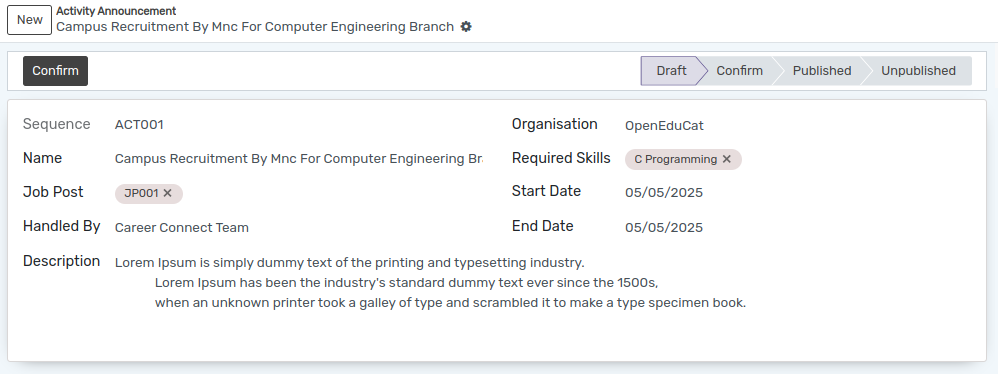
Task: Edit the Name input field
Action: [299, 159]
